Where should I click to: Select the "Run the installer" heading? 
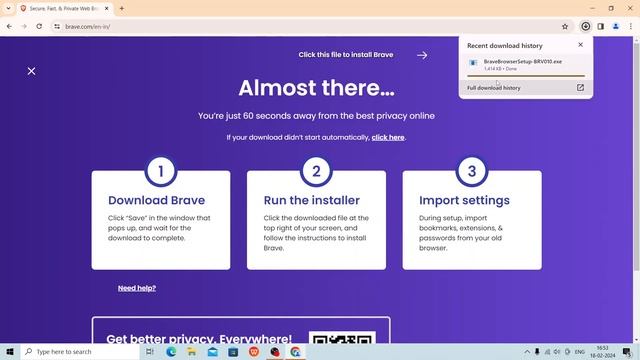pyautogui.click(x=311, y=200)
